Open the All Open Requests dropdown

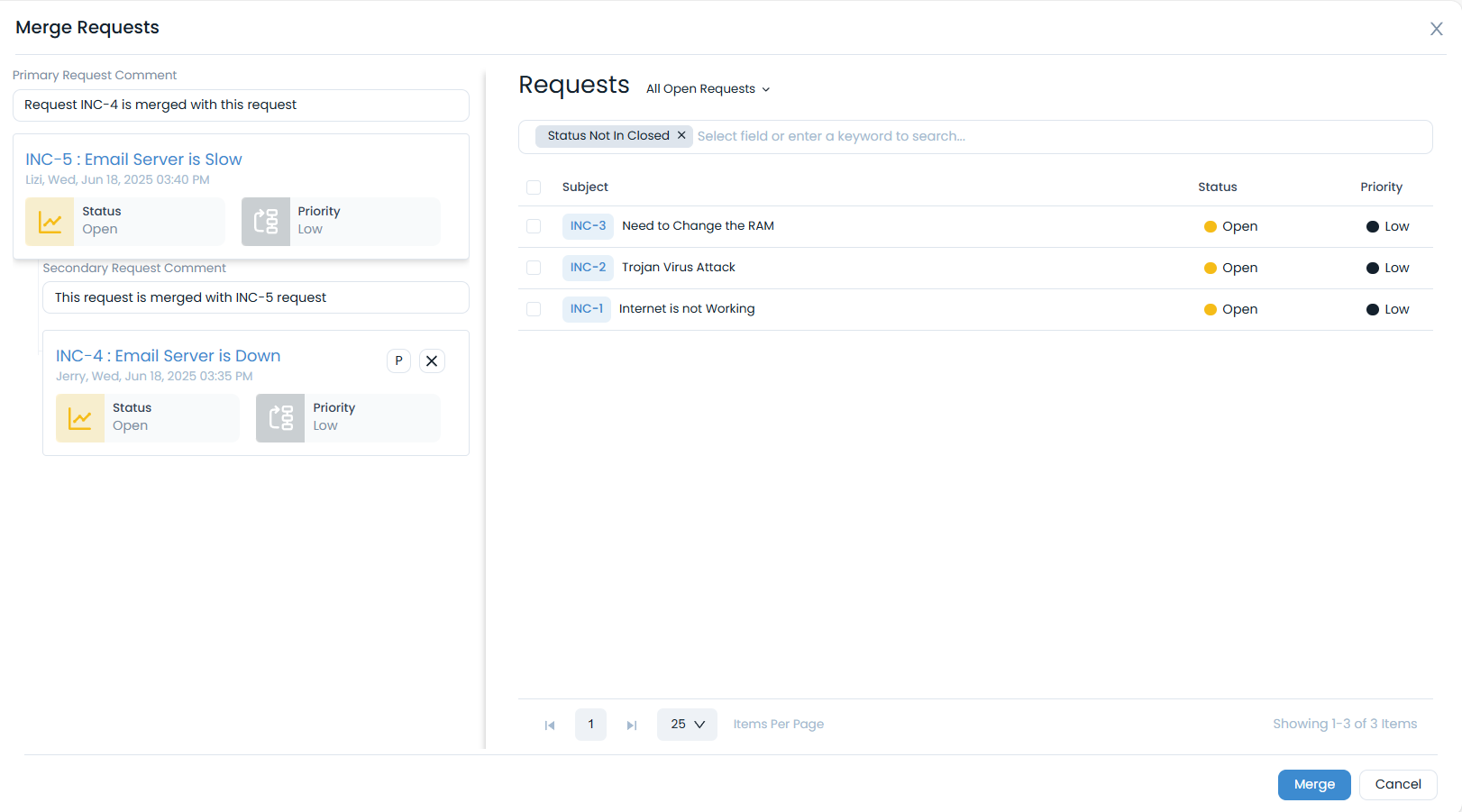coord(708,89)
